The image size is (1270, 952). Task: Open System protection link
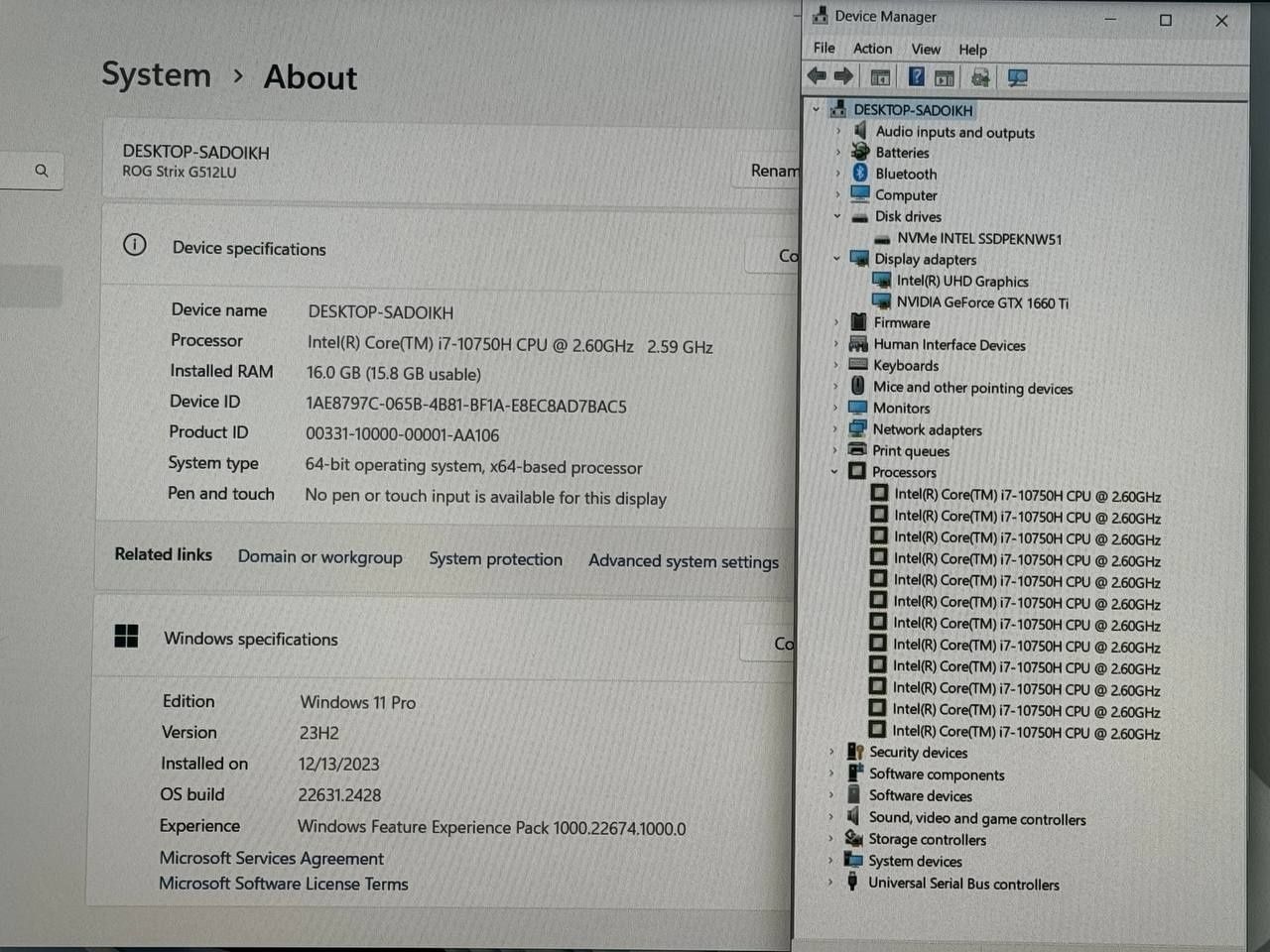[495, 559]
